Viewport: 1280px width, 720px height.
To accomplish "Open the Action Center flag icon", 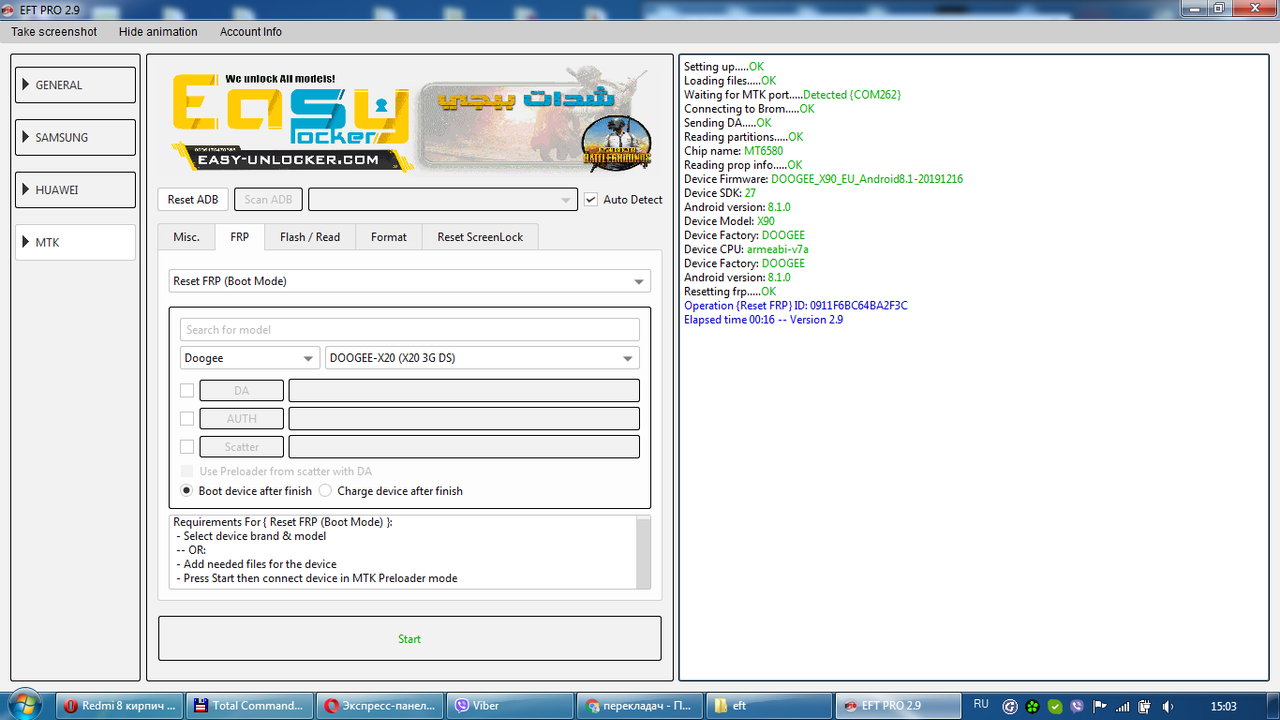I will point(1100,706).
